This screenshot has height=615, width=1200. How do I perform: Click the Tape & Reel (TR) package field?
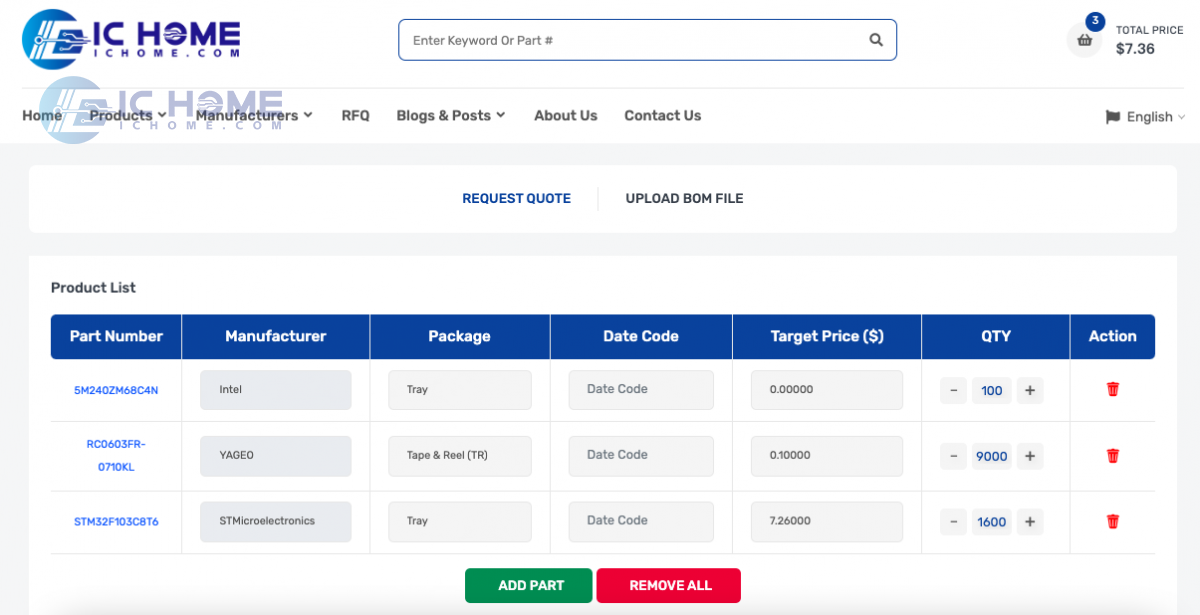(x=460, y=456)
